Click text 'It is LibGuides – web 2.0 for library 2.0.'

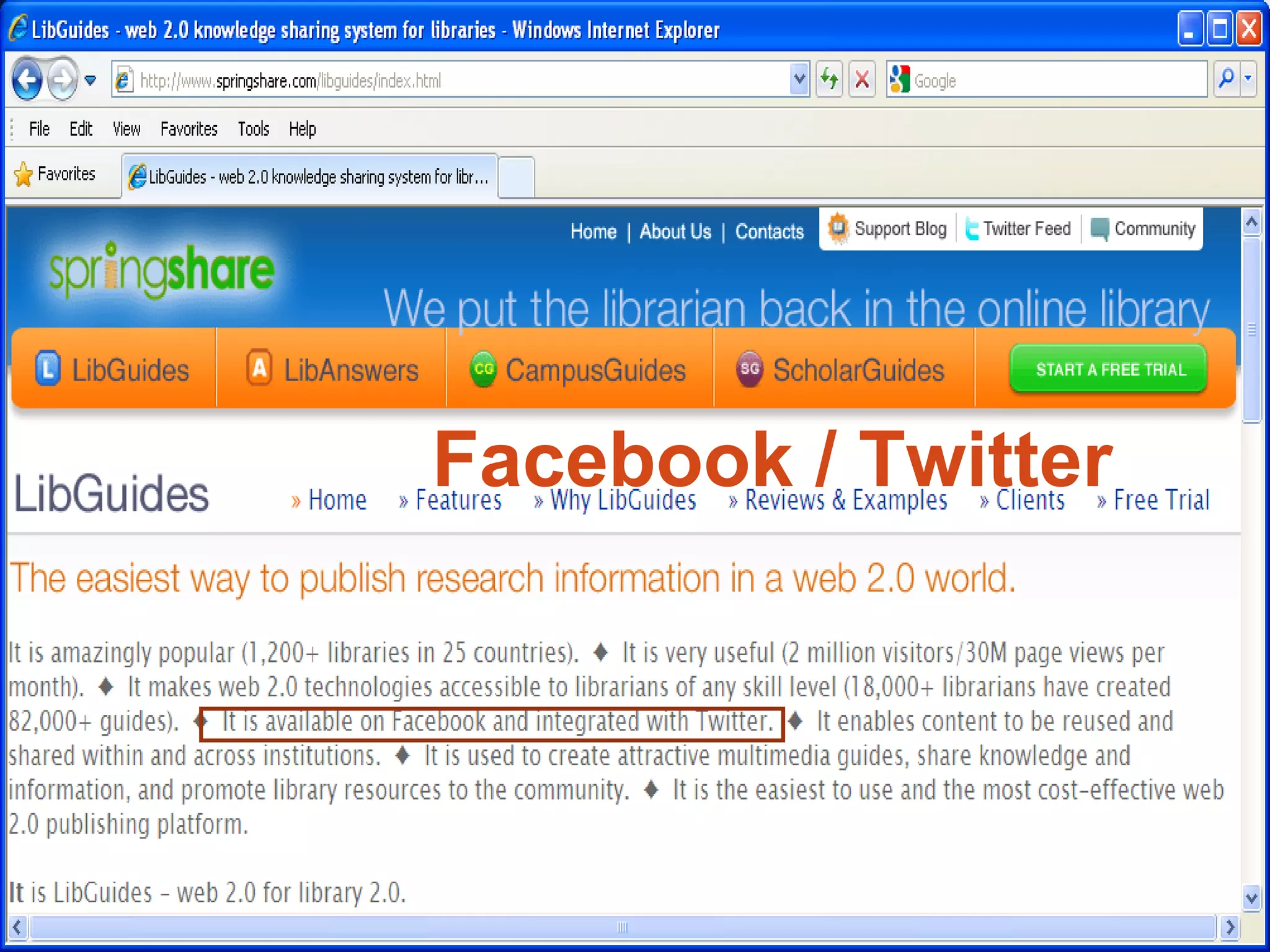(x=207, y=892)
